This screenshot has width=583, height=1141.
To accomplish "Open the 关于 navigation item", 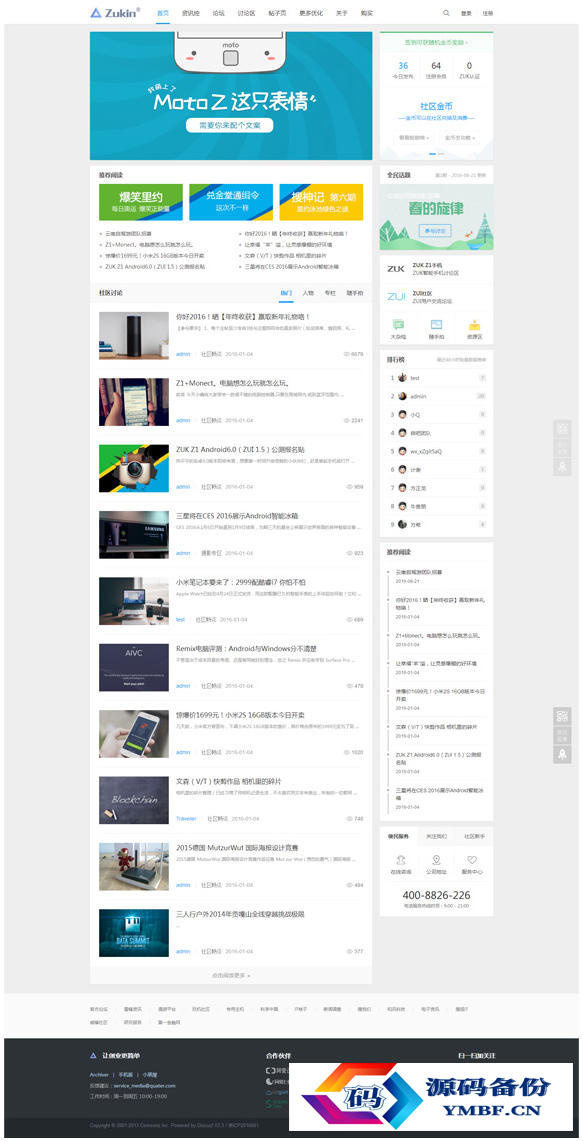I will tap(342, 13).
